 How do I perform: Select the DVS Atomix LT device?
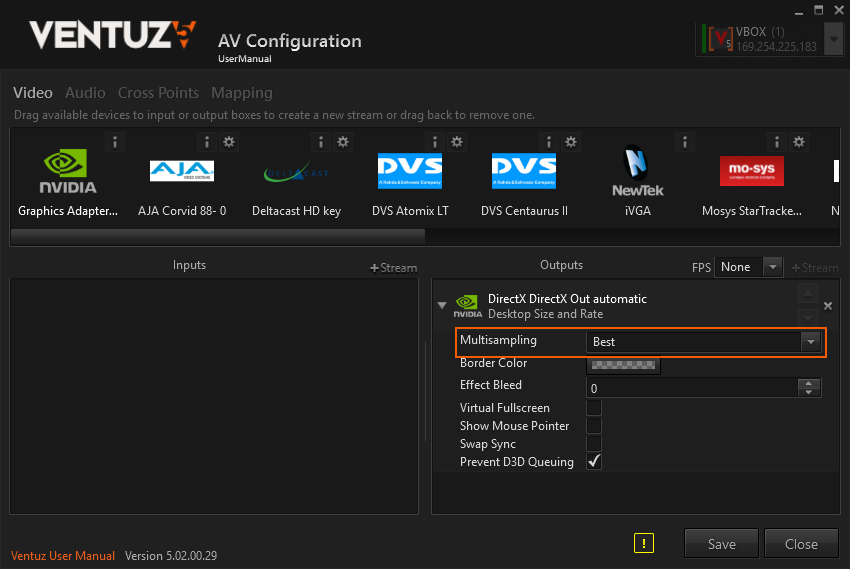(x=410, y=171)
